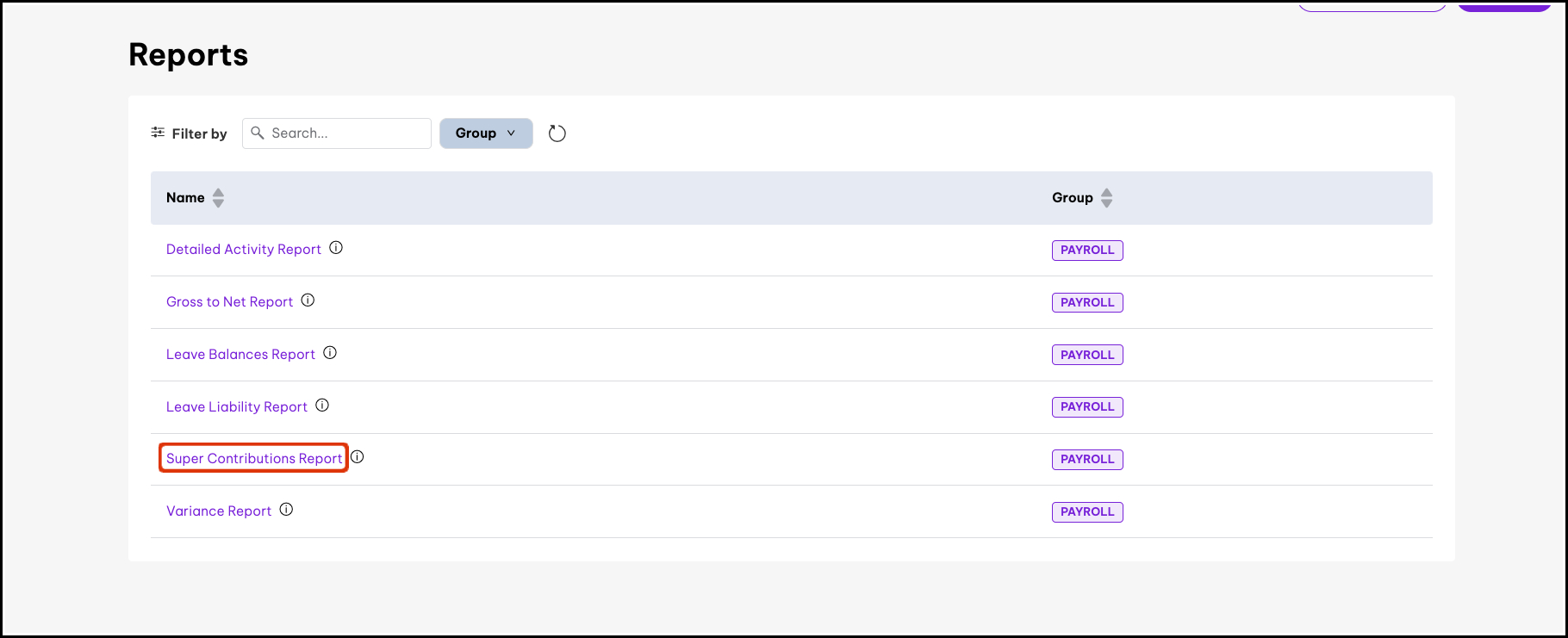Sort the table by Name column arrows
This screenshot has height=638, width=1568.
pos(218,198)
